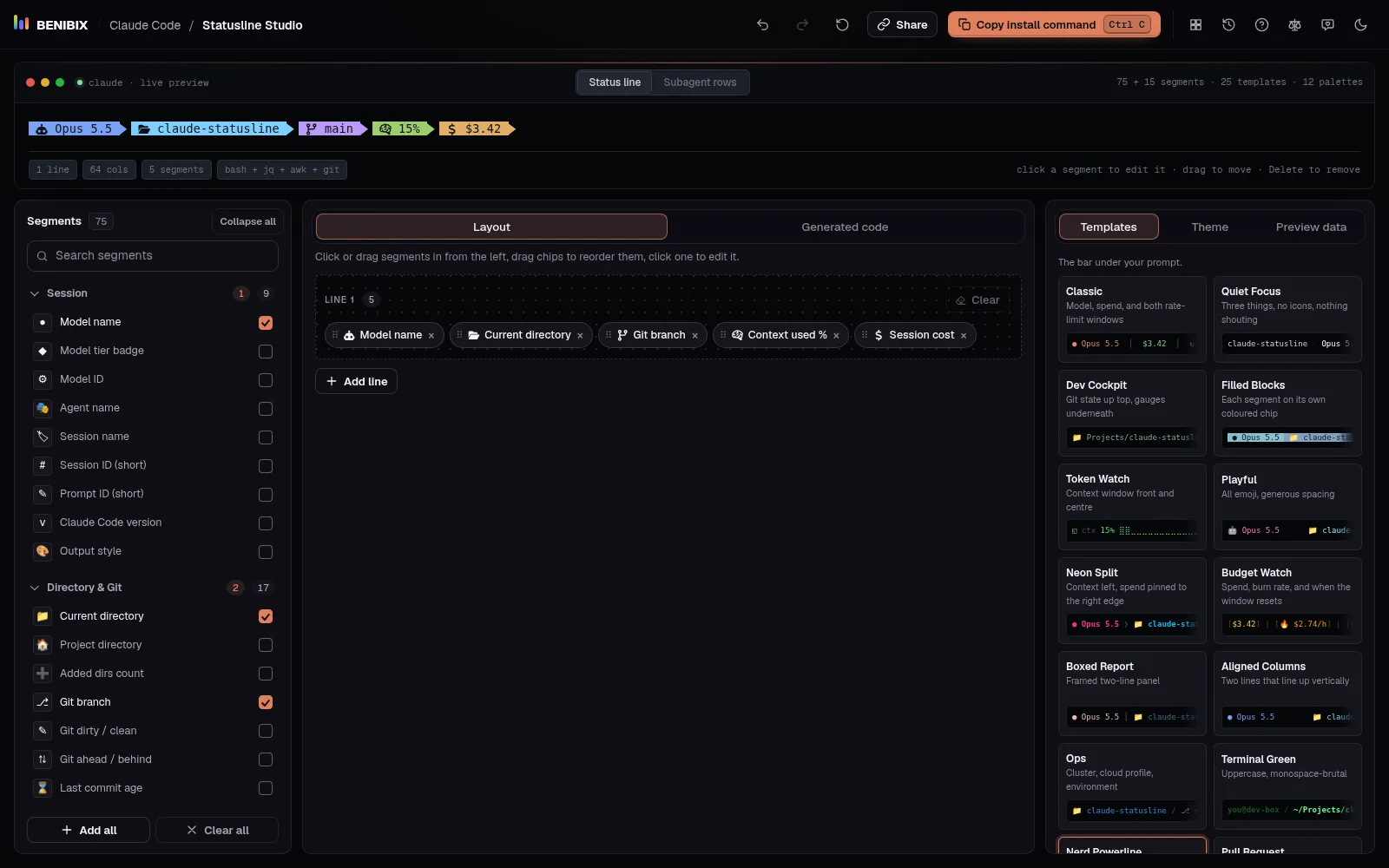Remove the Git branch chip via x
Image resolution: width=1389 pixels, height=868 pixels.
click(x=695, y=336)
